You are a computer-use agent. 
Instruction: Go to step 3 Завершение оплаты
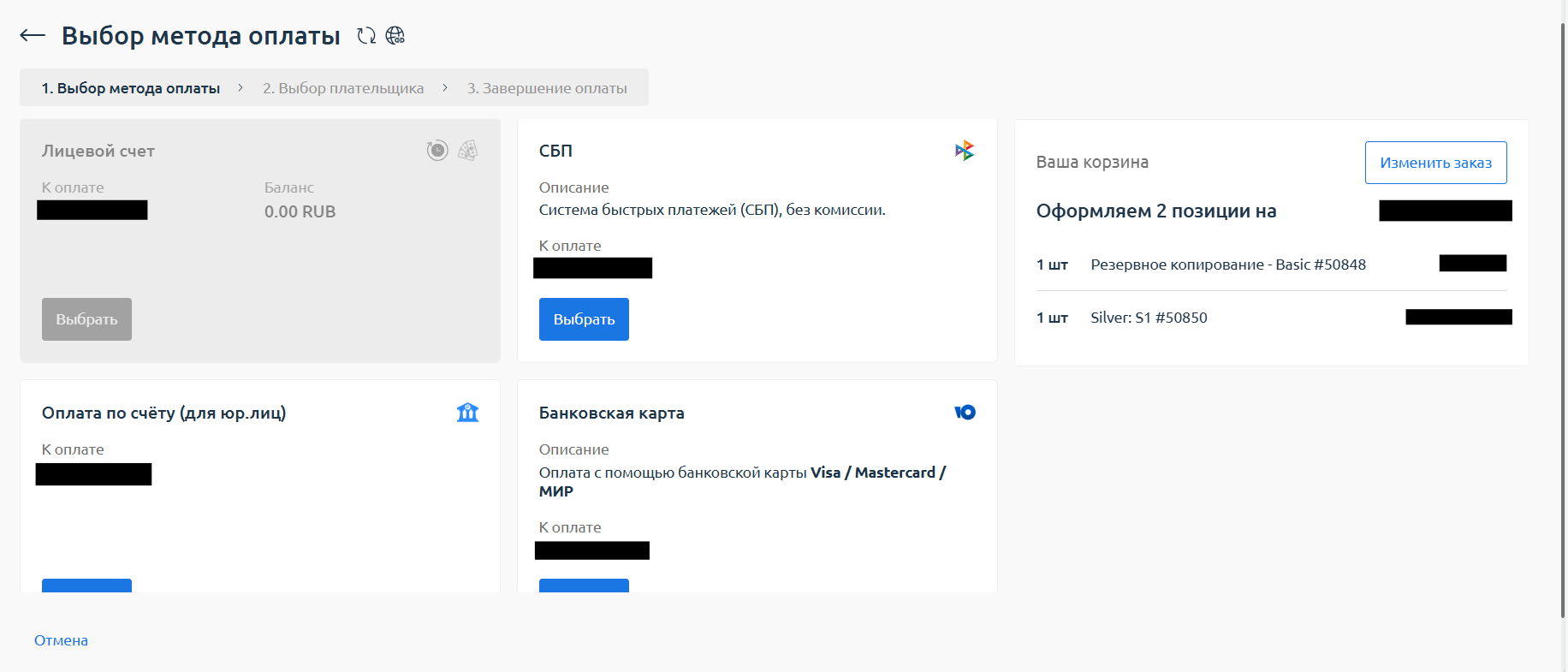click(547, 88)
